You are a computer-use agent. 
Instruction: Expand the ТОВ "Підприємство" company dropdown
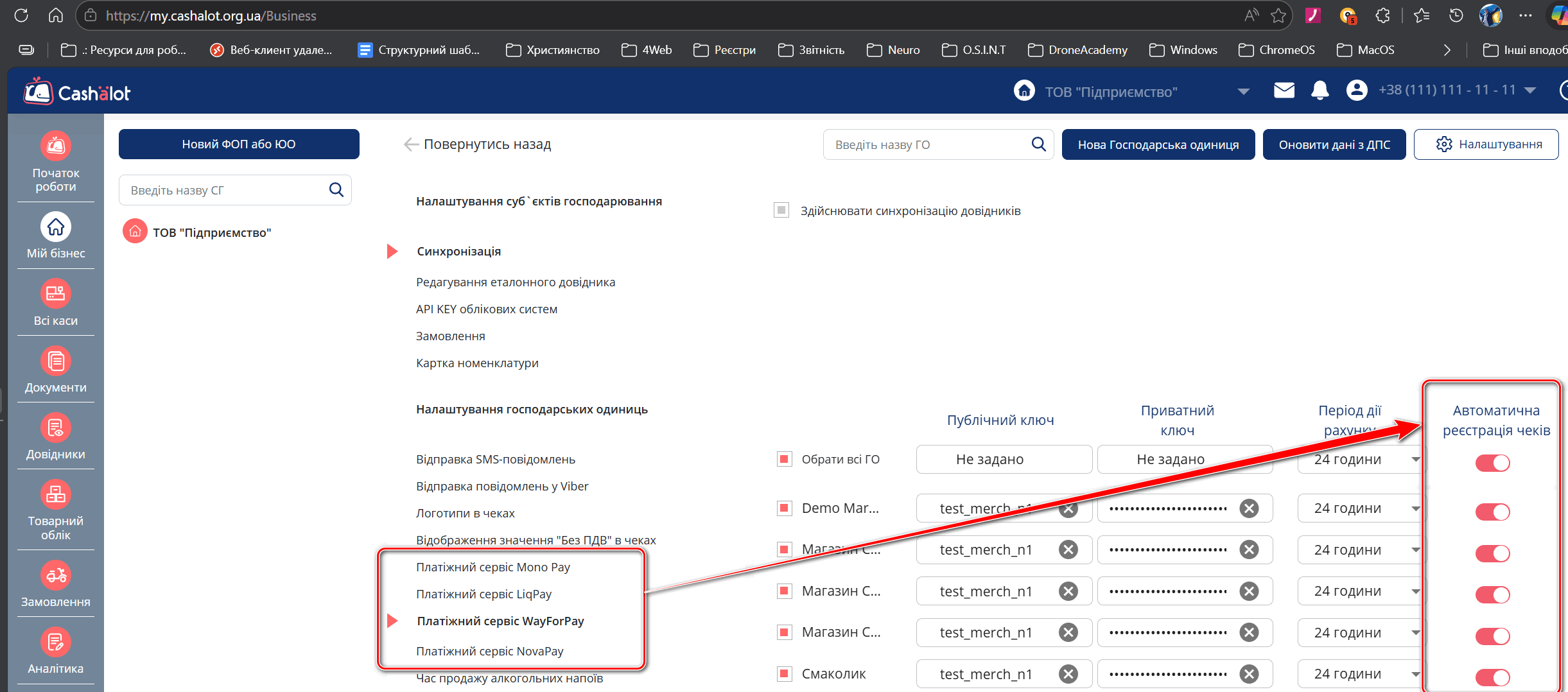(1243, 92)
